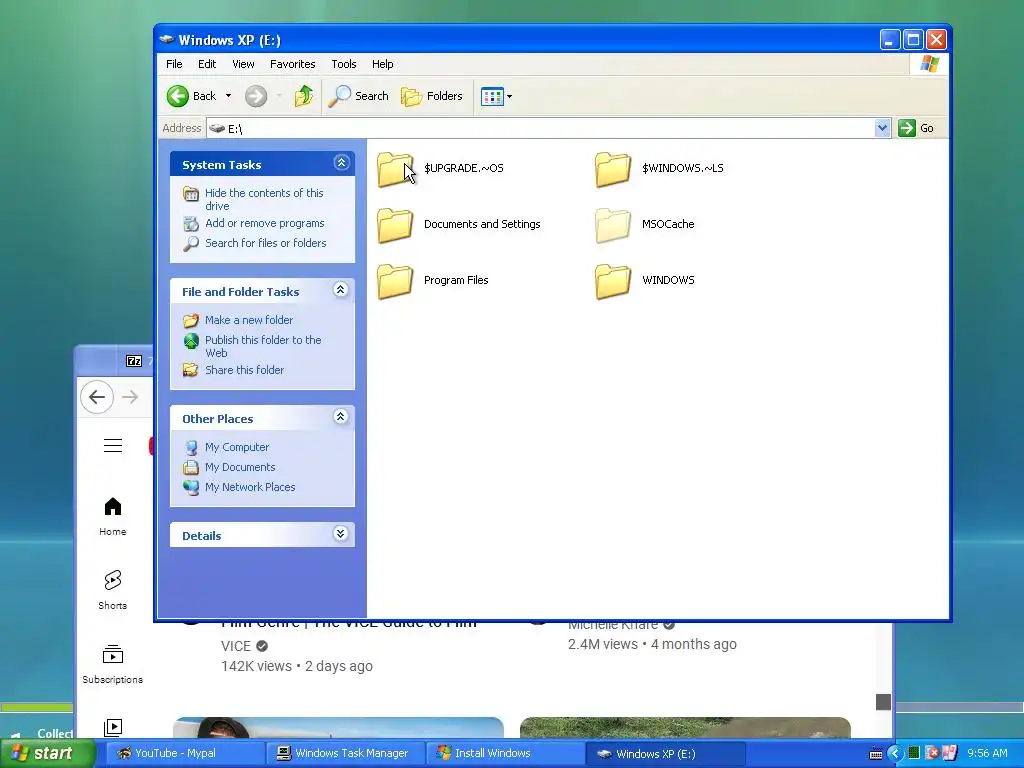Click Make a new folder

(x=249, y=320)
